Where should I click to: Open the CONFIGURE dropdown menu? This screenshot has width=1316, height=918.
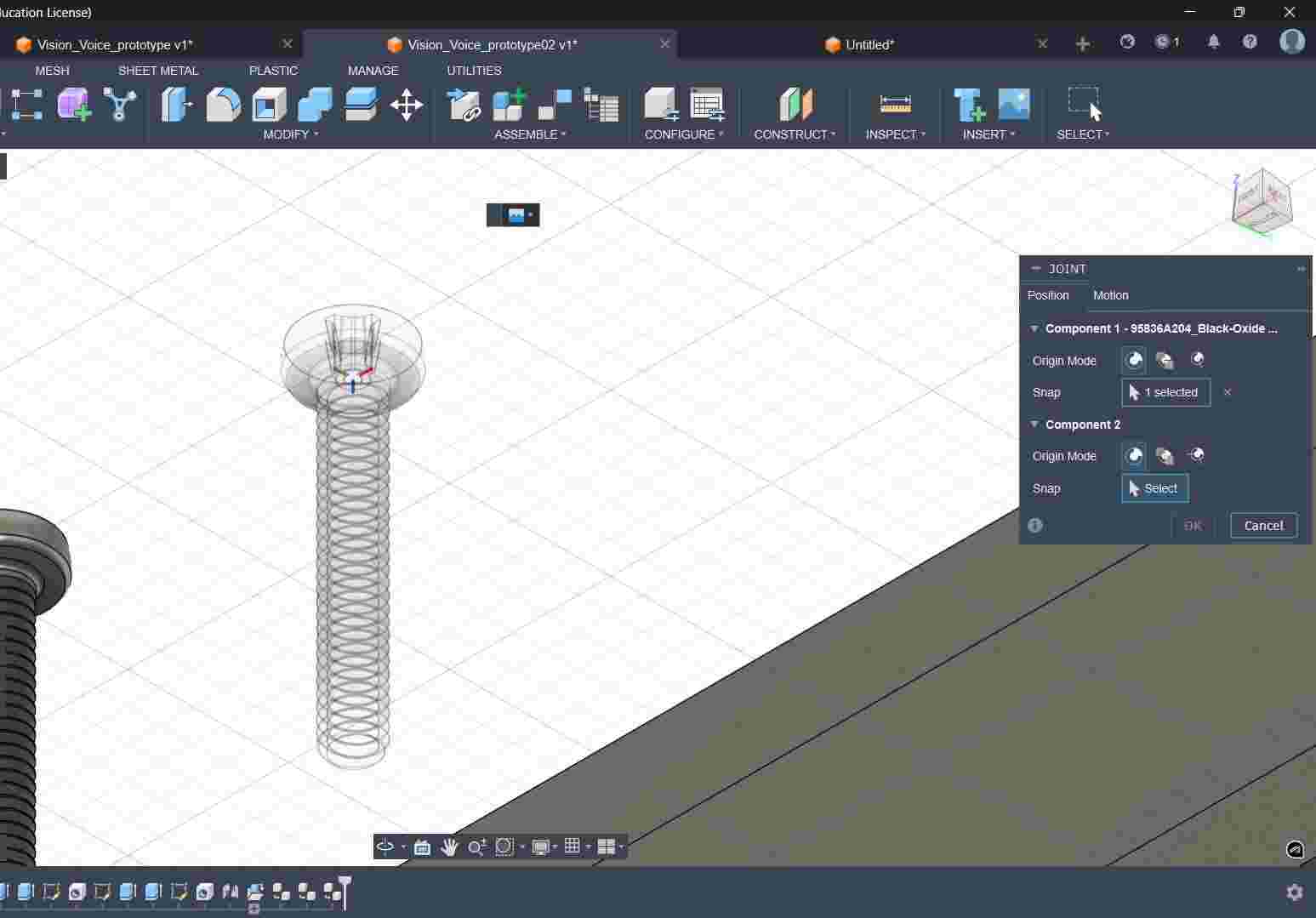click(684, 134)
